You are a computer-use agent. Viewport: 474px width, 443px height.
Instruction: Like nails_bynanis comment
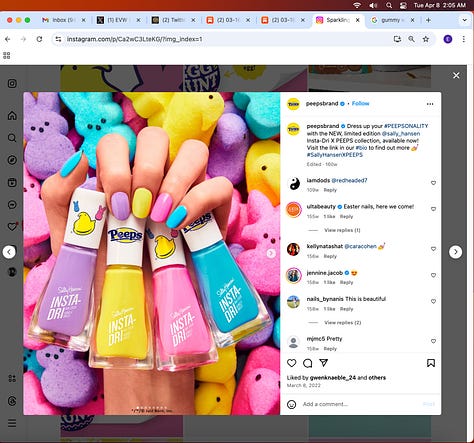pyautogui.click(x=433, y=301)
